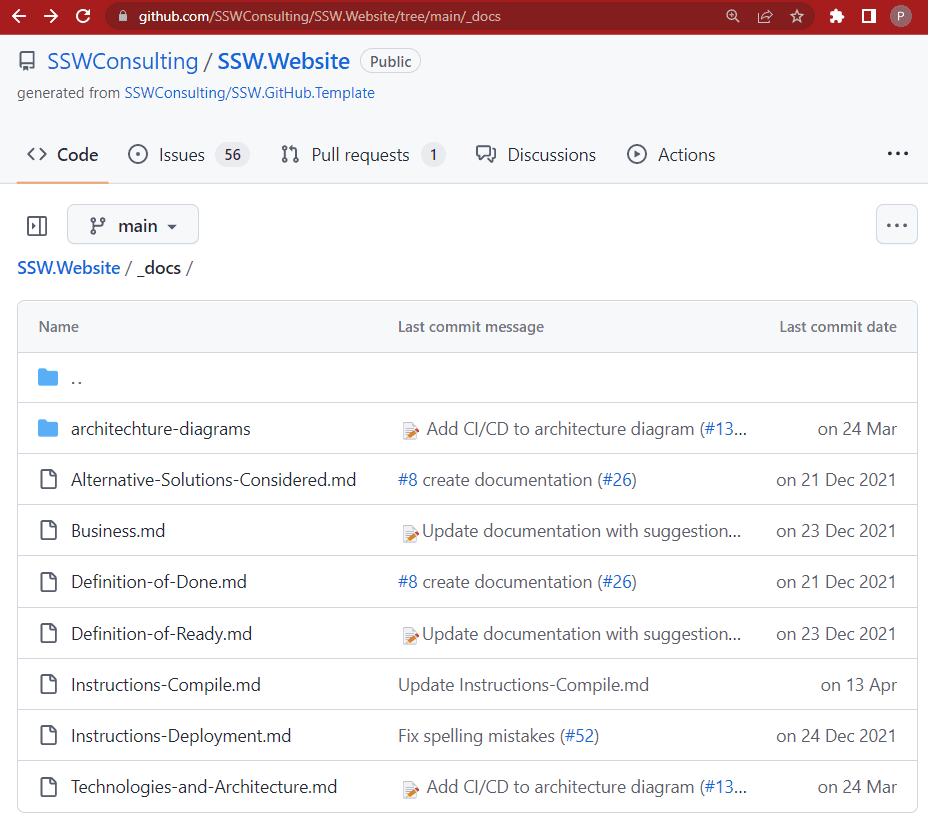Open the SSW.GitHub.Template repository link

click(249, 93)
